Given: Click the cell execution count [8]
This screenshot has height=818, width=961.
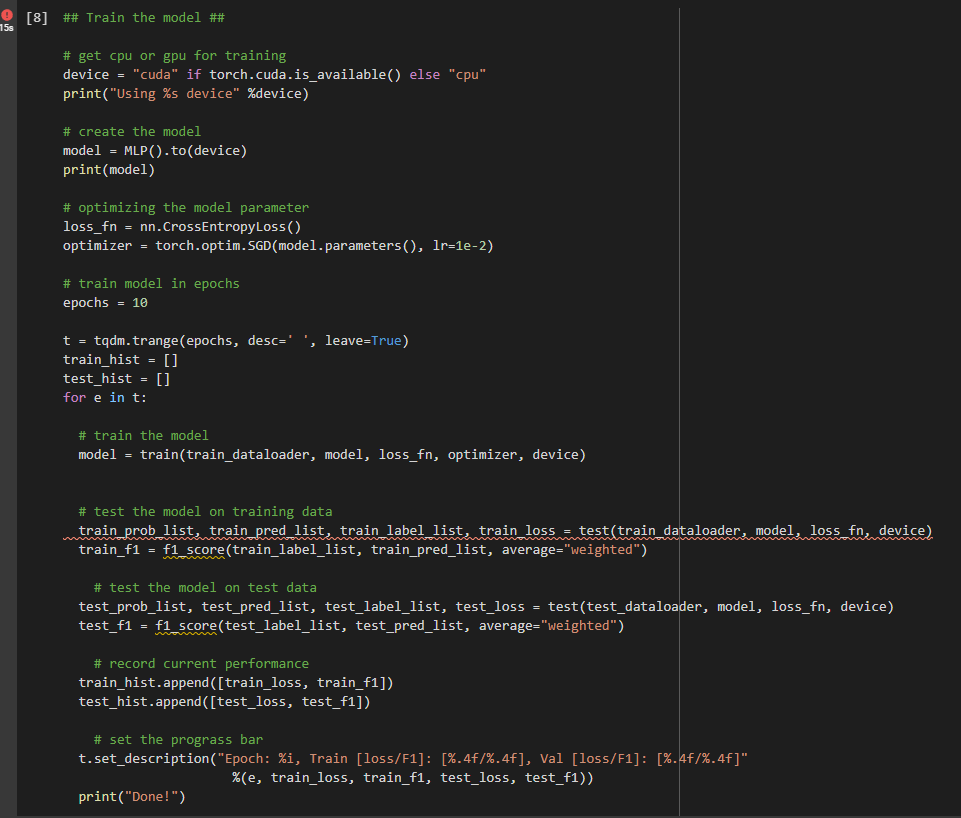Looking at the screenshot, I should (37, 18).
